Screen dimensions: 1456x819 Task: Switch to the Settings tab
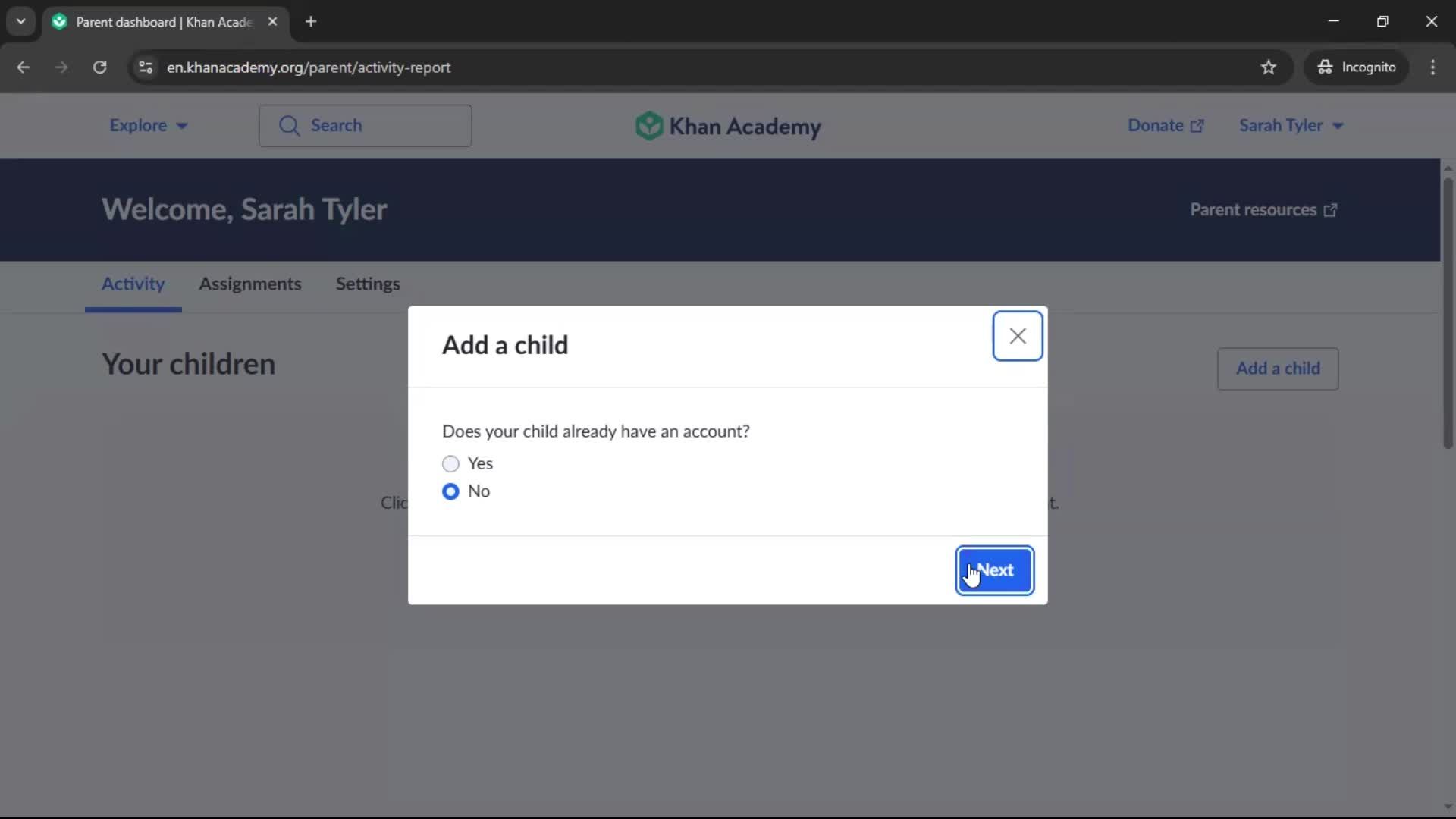368,284
